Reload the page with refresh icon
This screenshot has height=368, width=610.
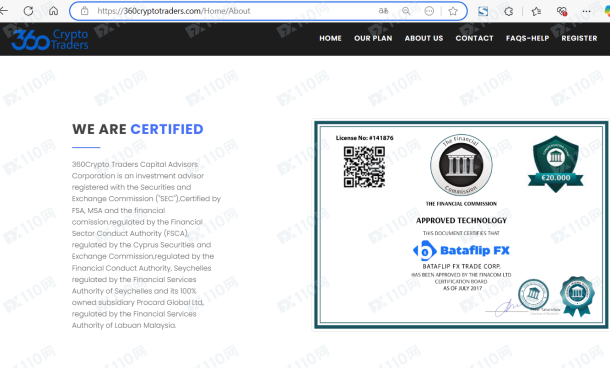tap(28, 11)
